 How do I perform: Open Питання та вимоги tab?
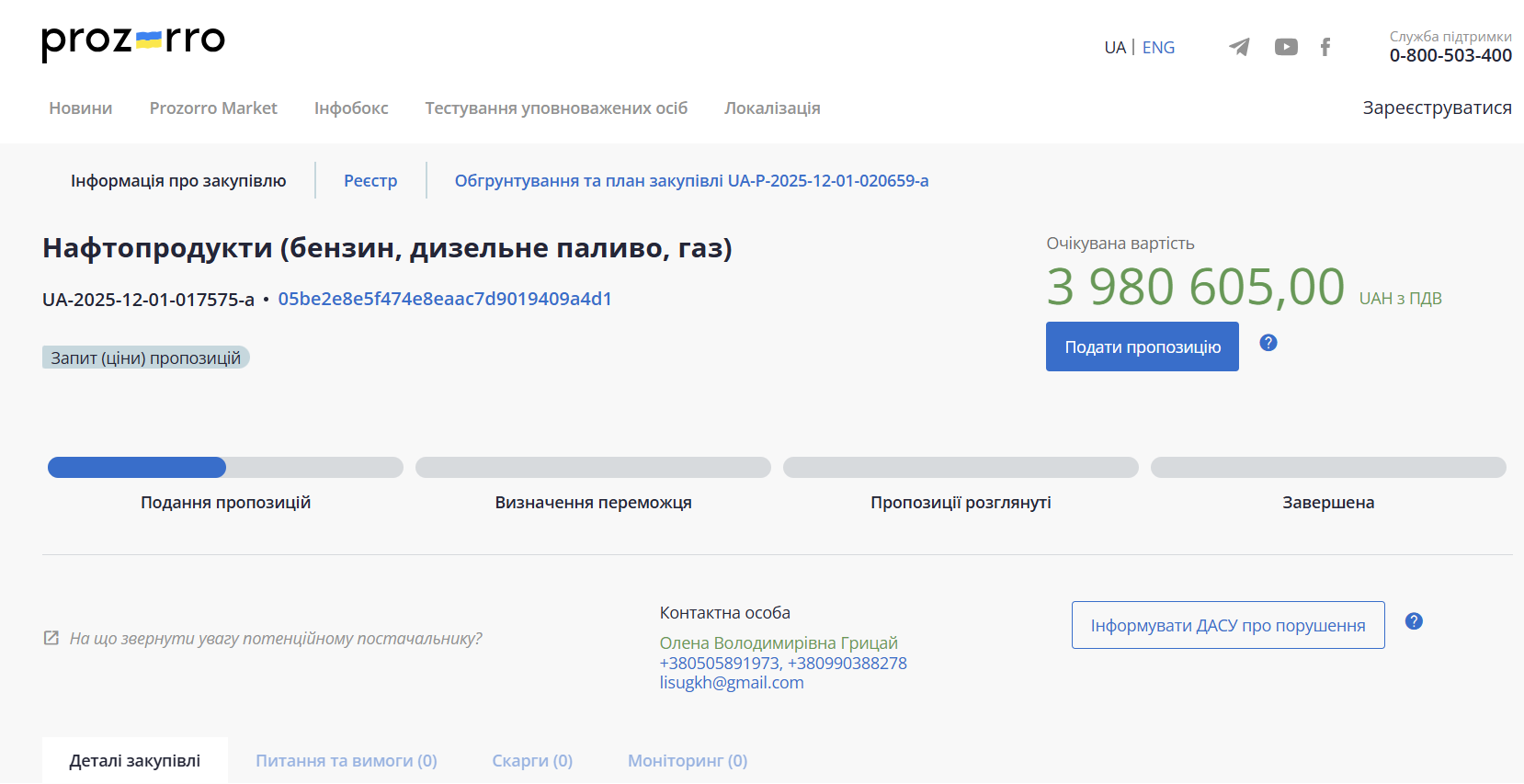click(x=346, y=761)
